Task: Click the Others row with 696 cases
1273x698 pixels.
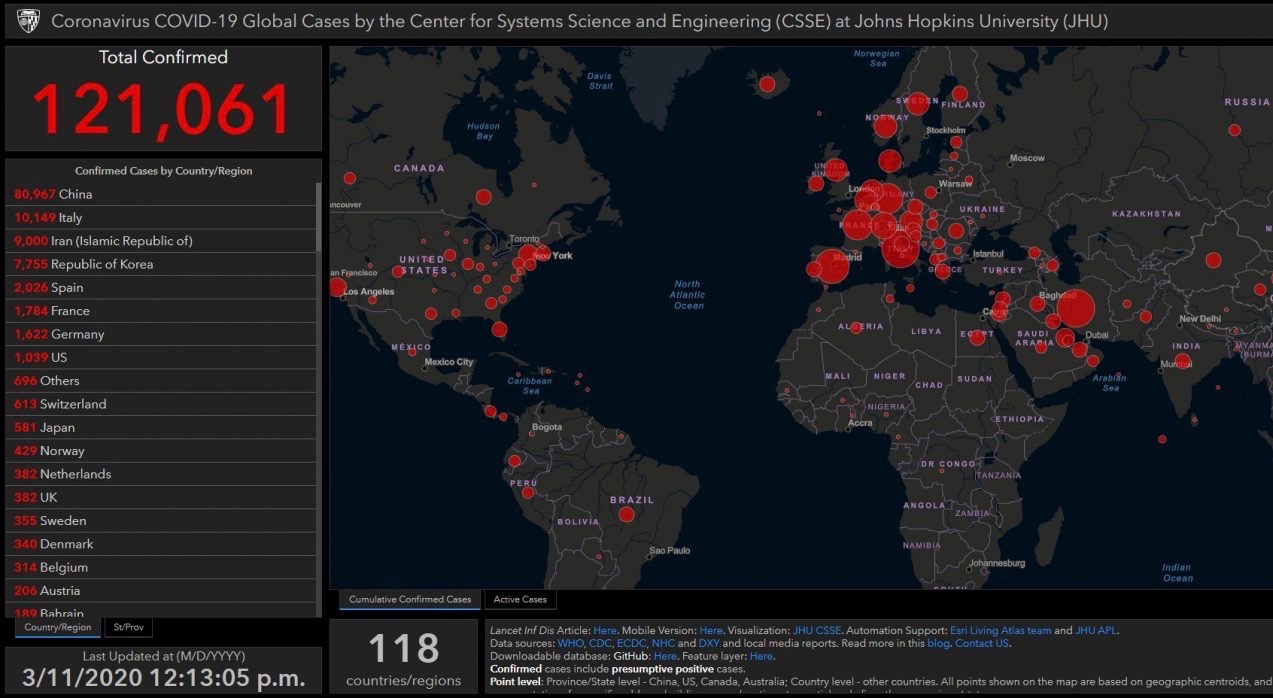Action: tap(160, 381)
